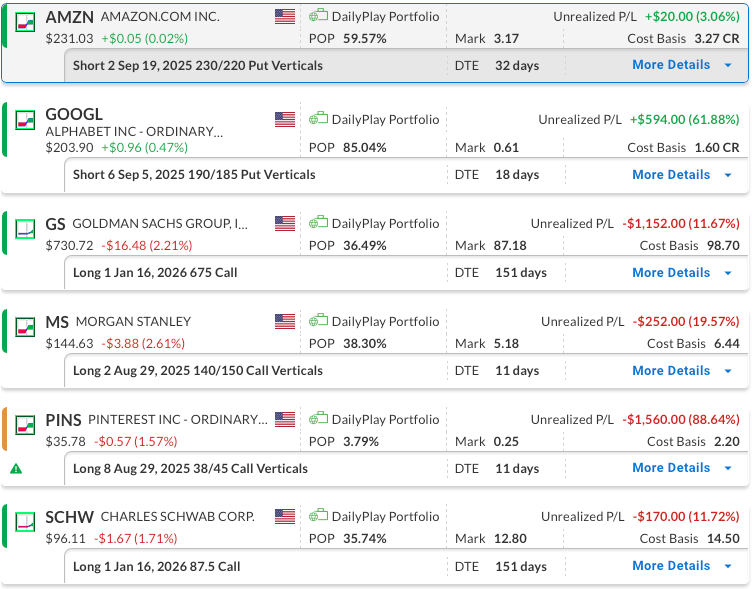Click 'Short 2 Sep 19, 2025 230/220 Put Verticals'
This screenshot has width=754, height=589.
point(198,65)
